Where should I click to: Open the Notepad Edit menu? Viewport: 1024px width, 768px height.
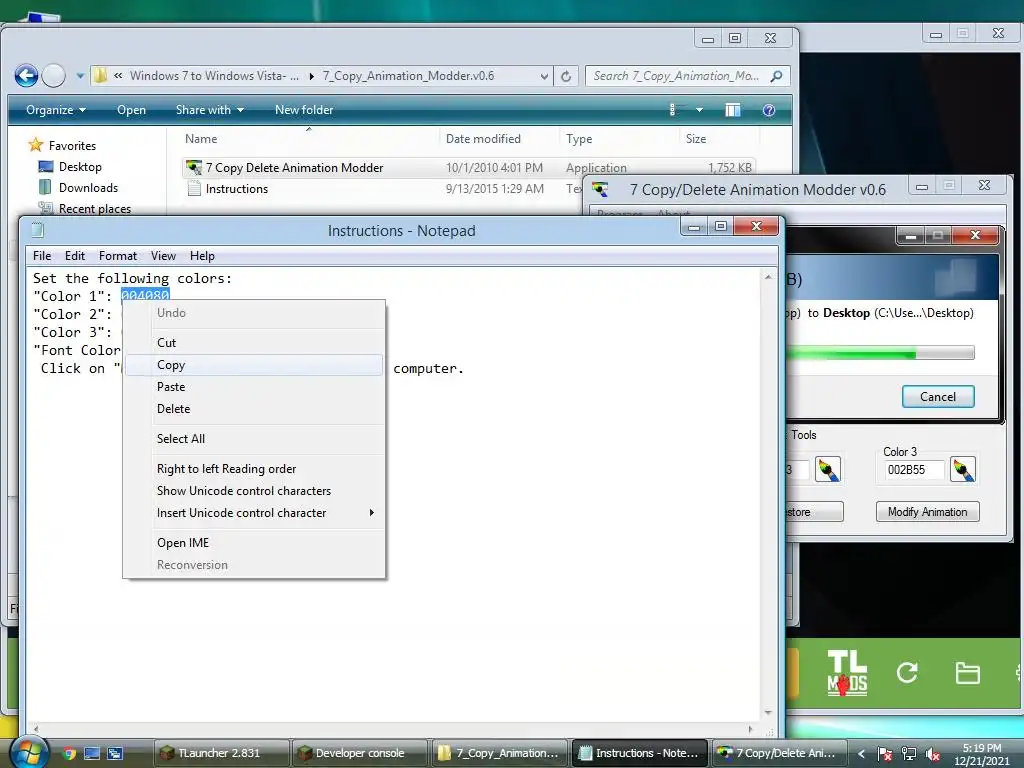point(74,256)
